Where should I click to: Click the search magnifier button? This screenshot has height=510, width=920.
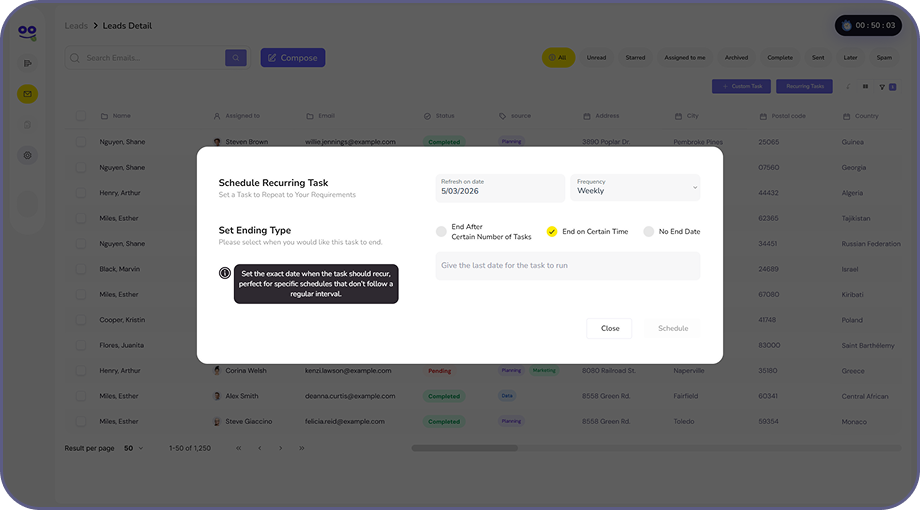[x=236, y=58]
